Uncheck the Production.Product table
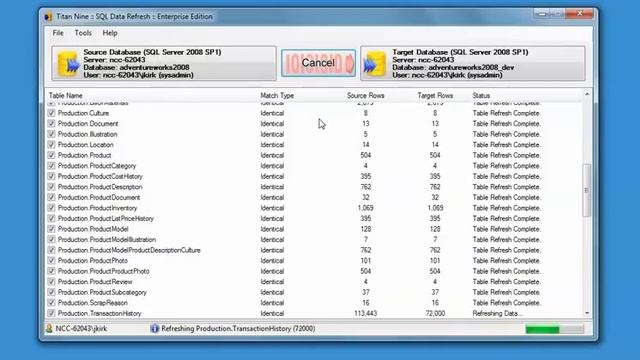The image size is (640, 360). click(51, 156)
